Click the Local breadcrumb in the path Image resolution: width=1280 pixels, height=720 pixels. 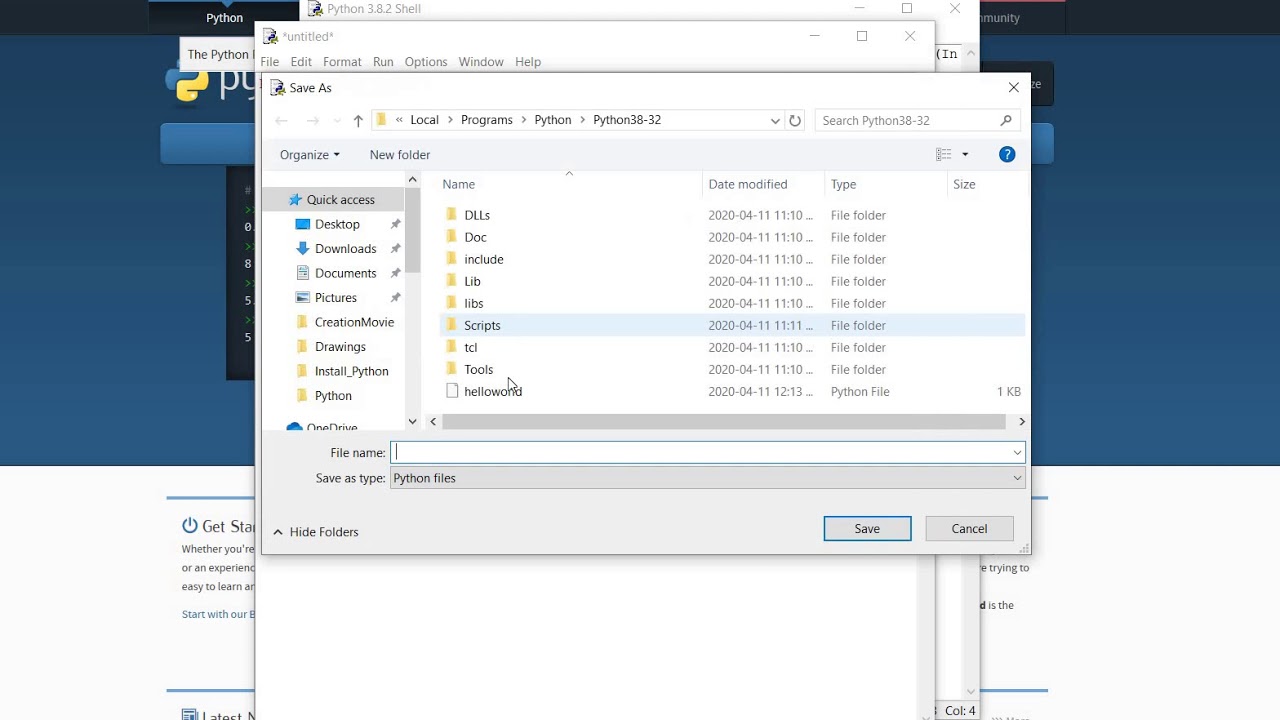tap(424, 120)
